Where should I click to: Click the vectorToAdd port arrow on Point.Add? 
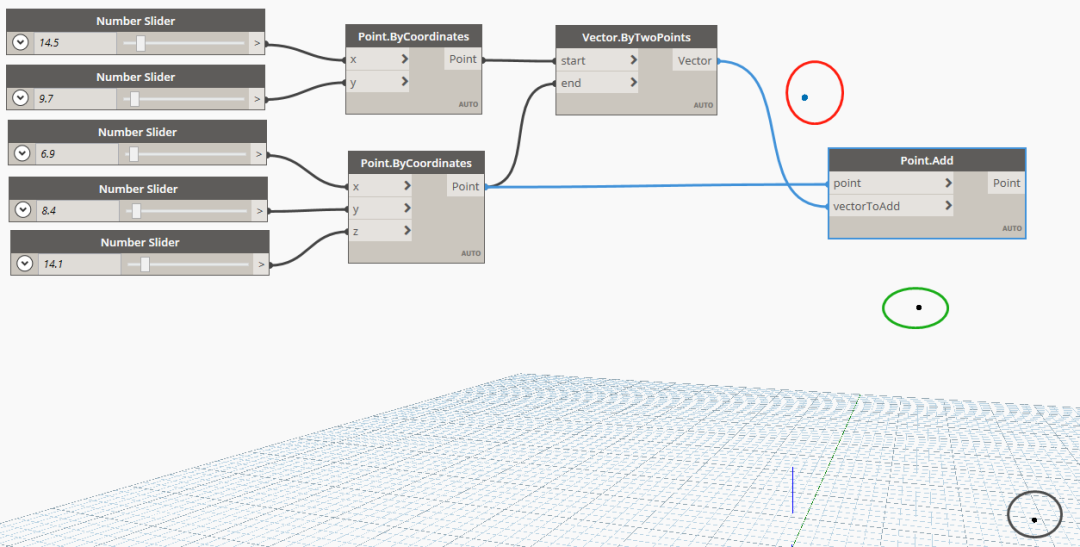(948, 205)
